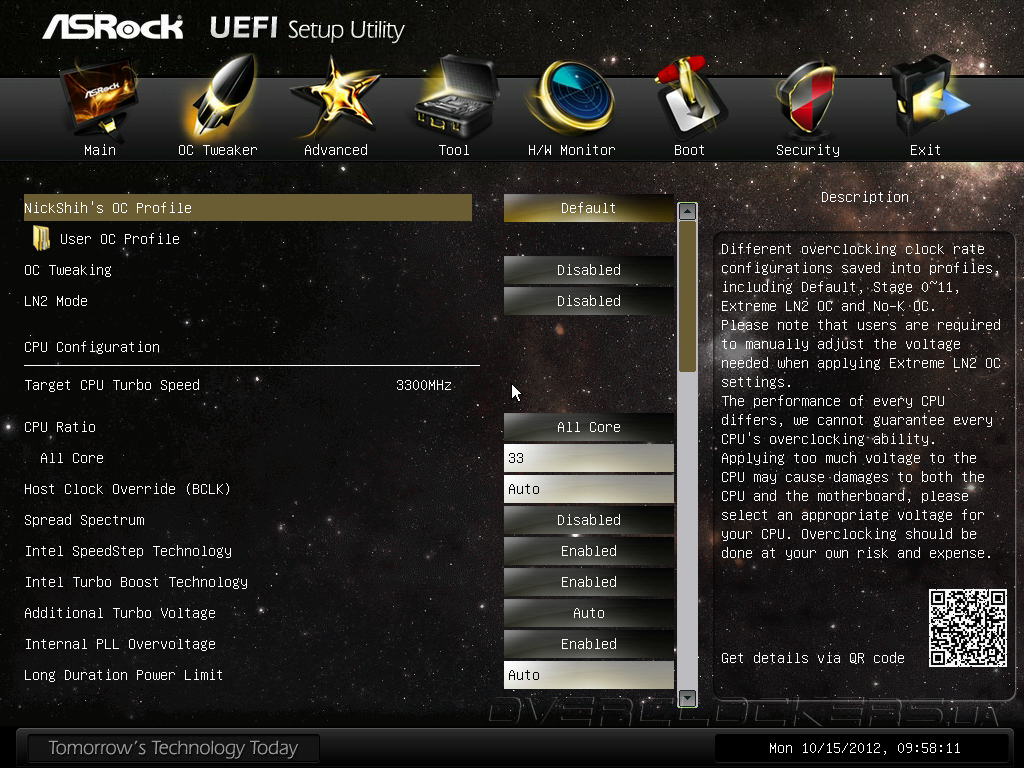1024x768 pixels.
Task: Open the User OC Profile folder icon
Action: [x=41, y=238]
